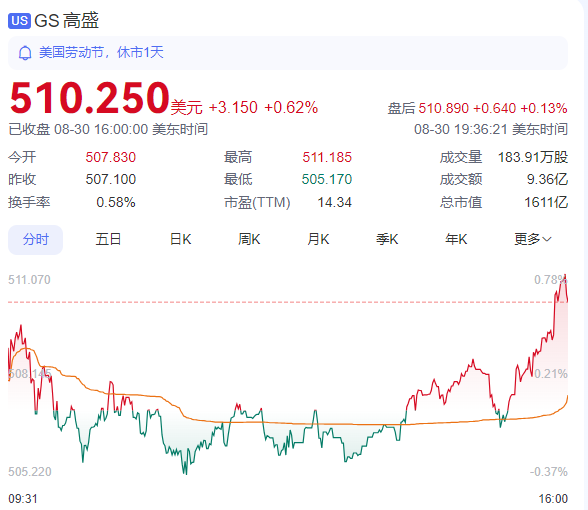Click the 成交额 value 9.36亿
This screenshot has width=588, height=510.
(x=547, y=179)
